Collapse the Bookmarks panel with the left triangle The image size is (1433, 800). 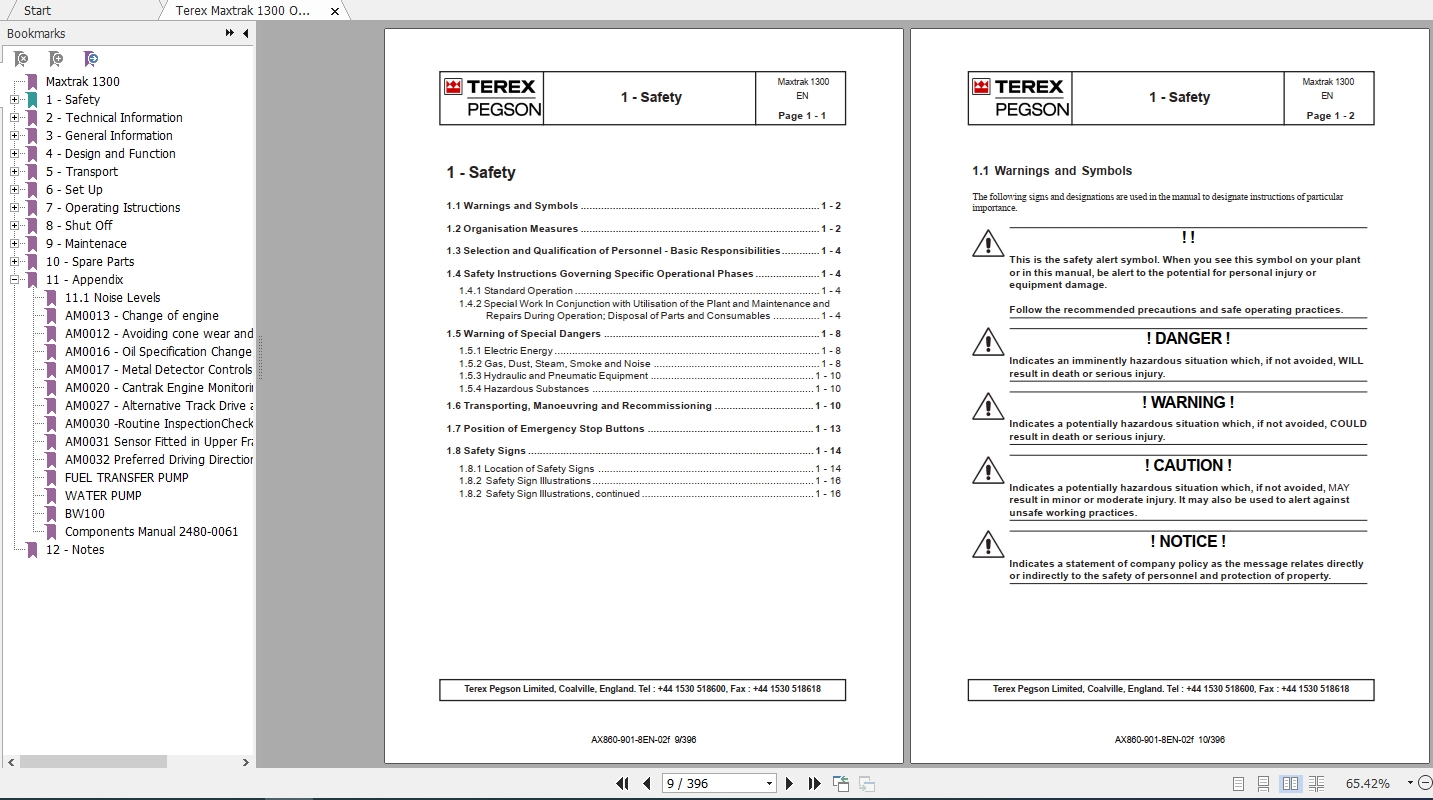246,33
